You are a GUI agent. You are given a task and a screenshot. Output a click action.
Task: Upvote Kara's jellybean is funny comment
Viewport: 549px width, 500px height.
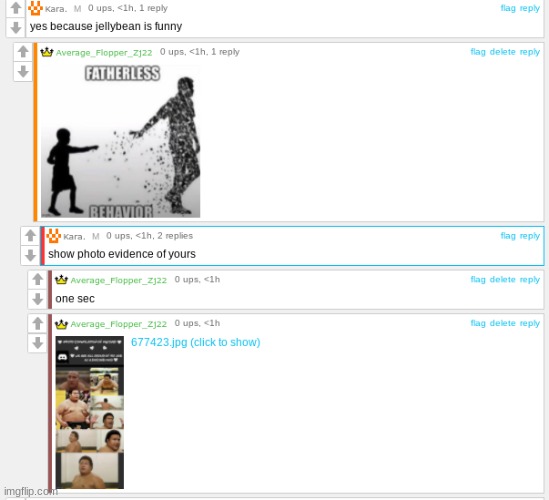point(15,8)
